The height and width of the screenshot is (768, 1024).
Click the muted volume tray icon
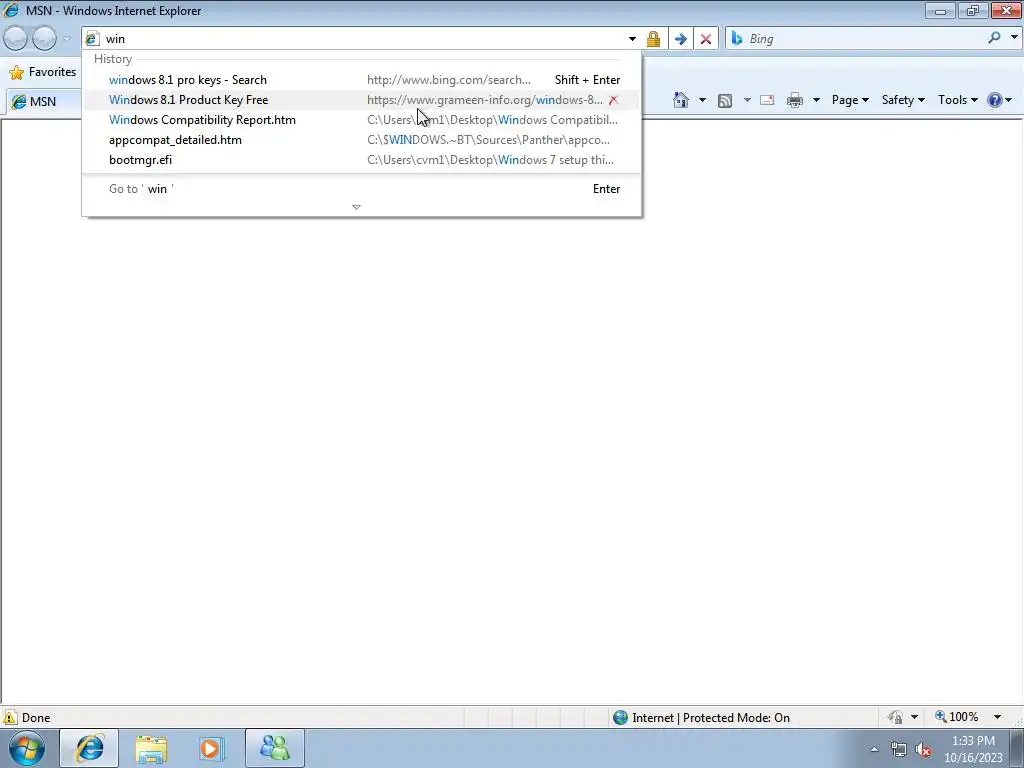[x=923, y=750]
